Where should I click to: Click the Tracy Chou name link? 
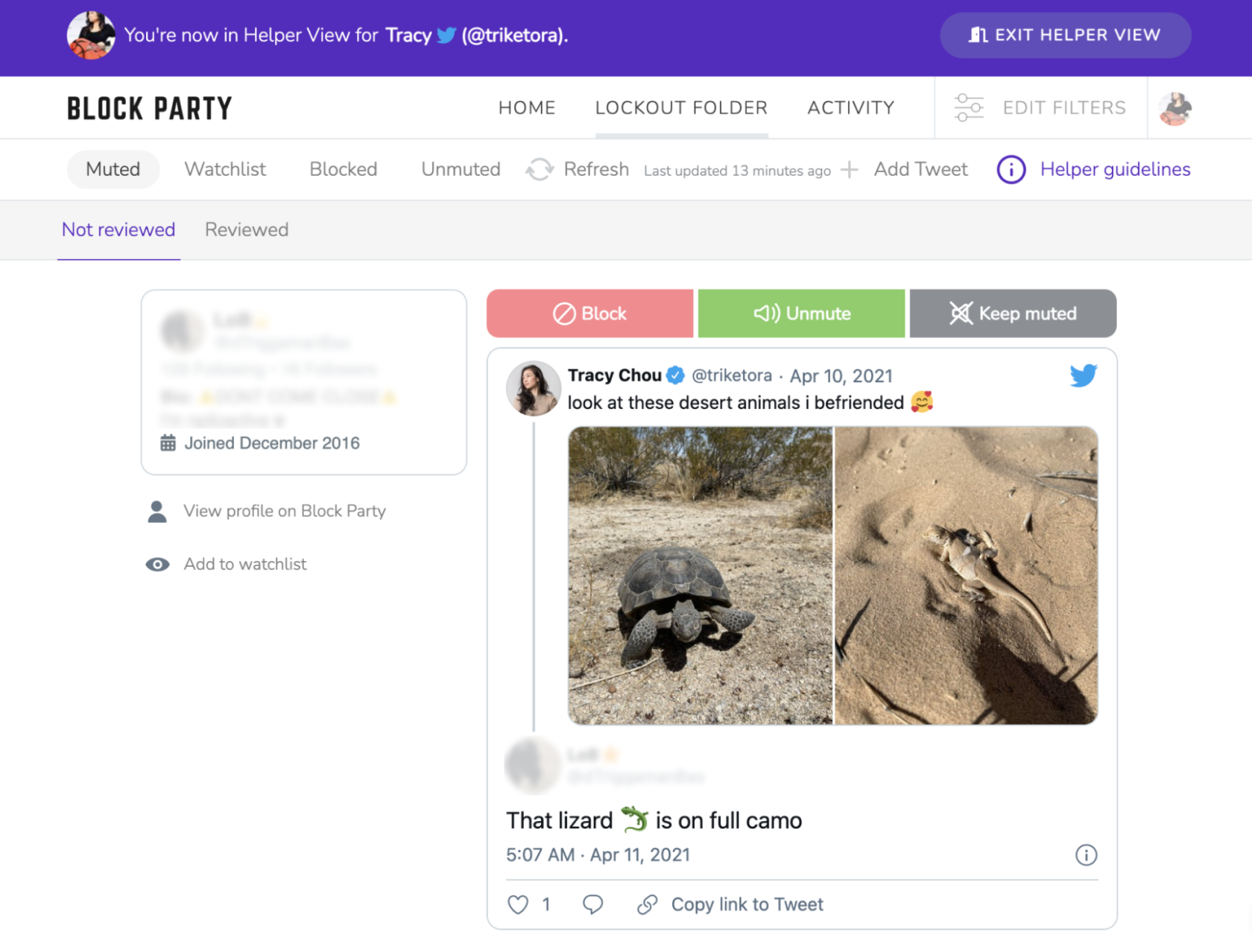coord(615,375)
